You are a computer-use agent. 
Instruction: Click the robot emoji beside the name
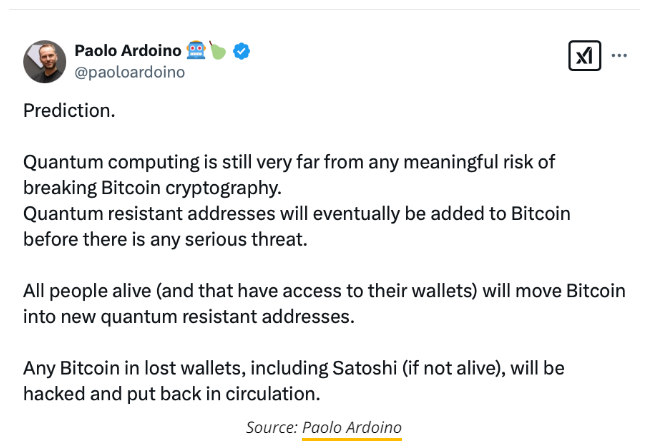(196, 50)
